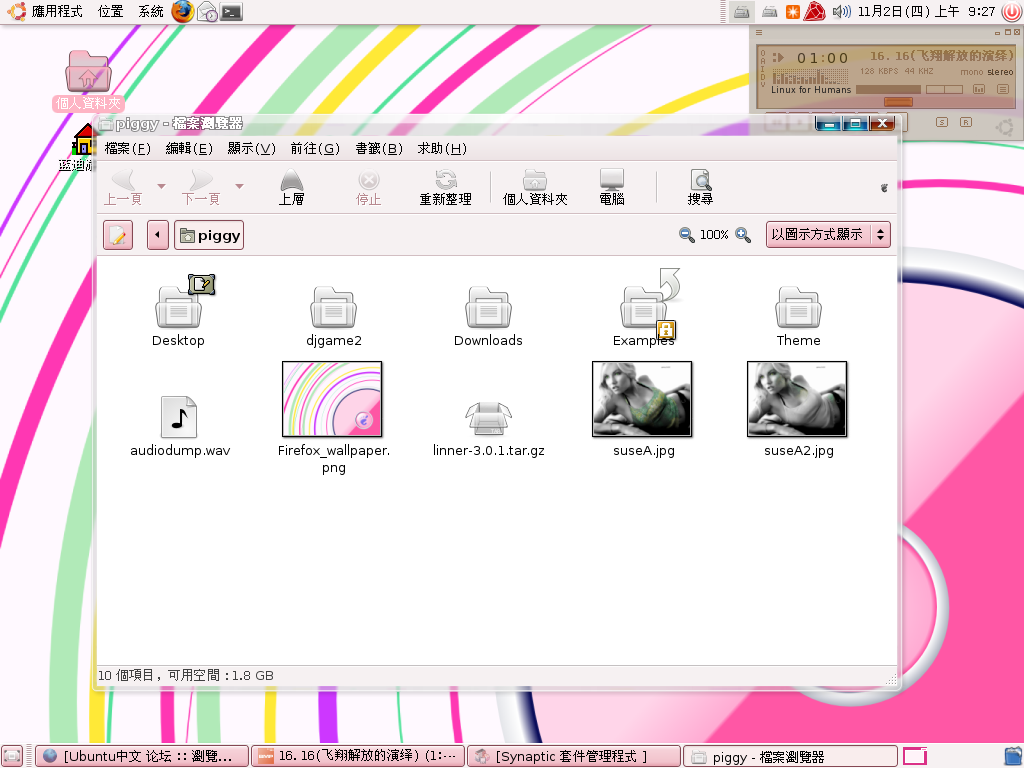
Task: Open the volume speaker applet
Action: [841, 11]
